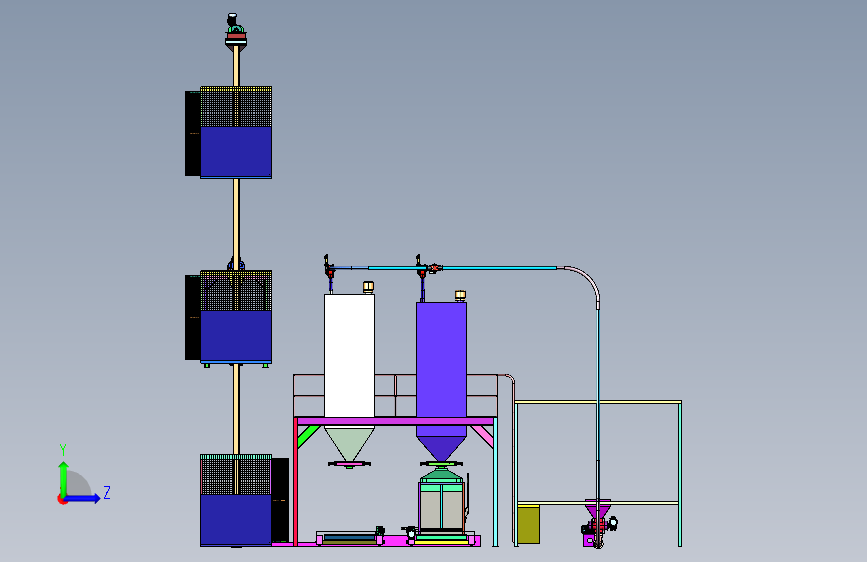Select the curved pipe elbow at upper right

(x=585, y=281)
